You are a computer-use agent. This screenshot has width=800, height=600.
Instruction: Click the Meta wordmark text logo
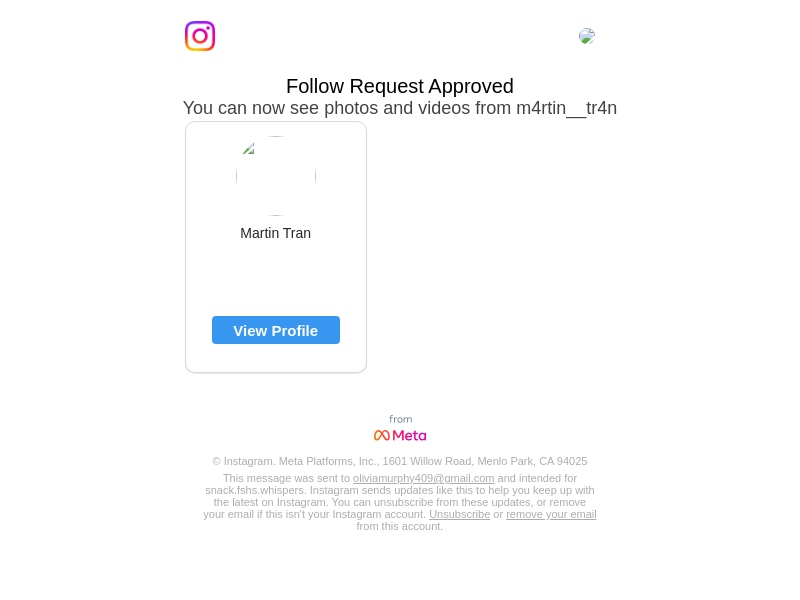pos(409,435)
